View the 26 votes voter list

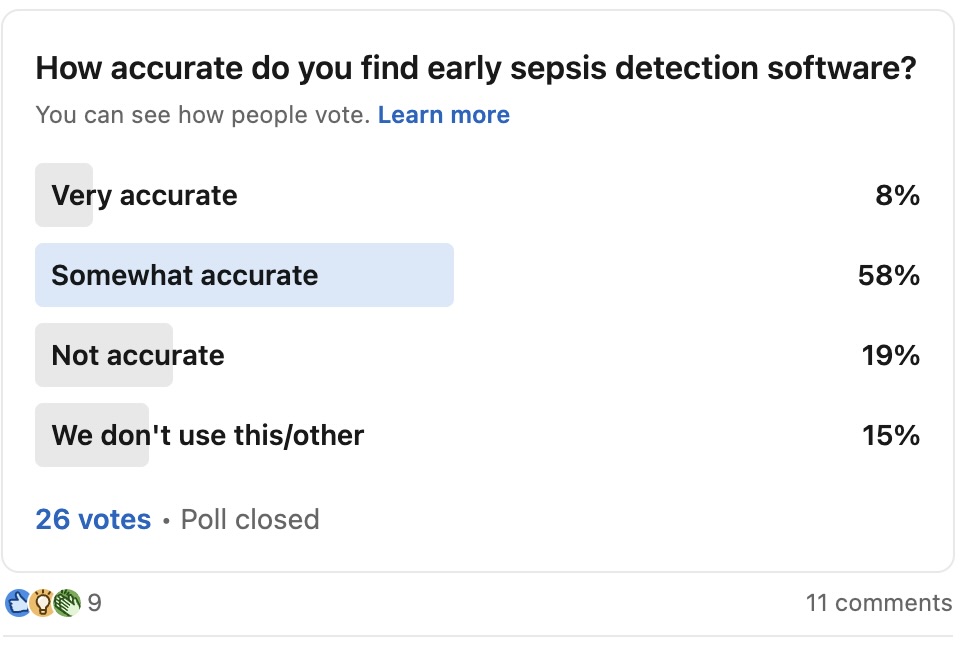click(x=93, y=519)
